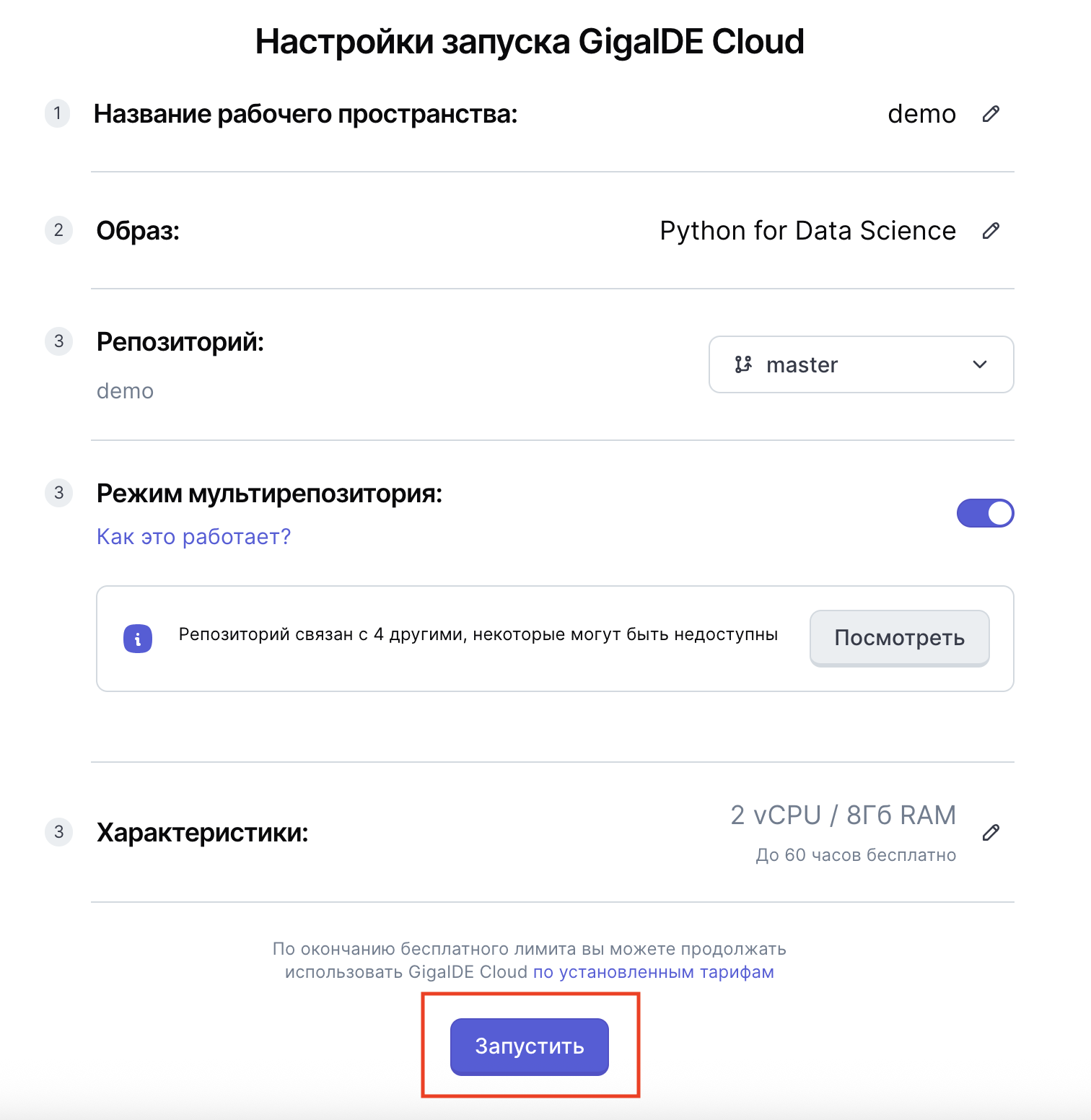This screenshot has height=1120, width=1091.
Task: Click the step 2 badge beside Образ
Action: tap(58, 231)
